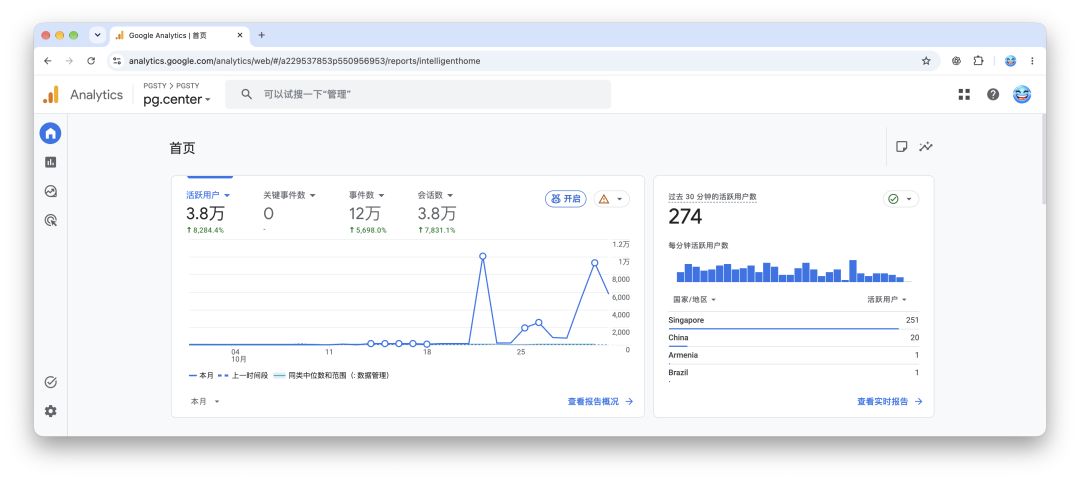
Task: Open the Explore section icon
Action: [x=50, y=192]
